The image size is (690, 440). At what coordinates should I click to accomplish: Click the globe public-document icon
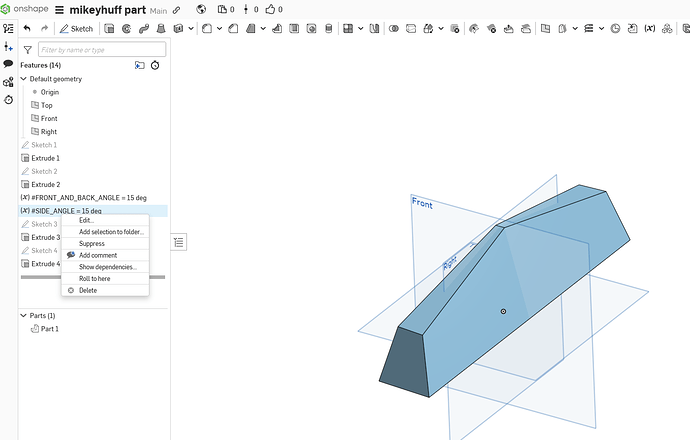[201, 9]
